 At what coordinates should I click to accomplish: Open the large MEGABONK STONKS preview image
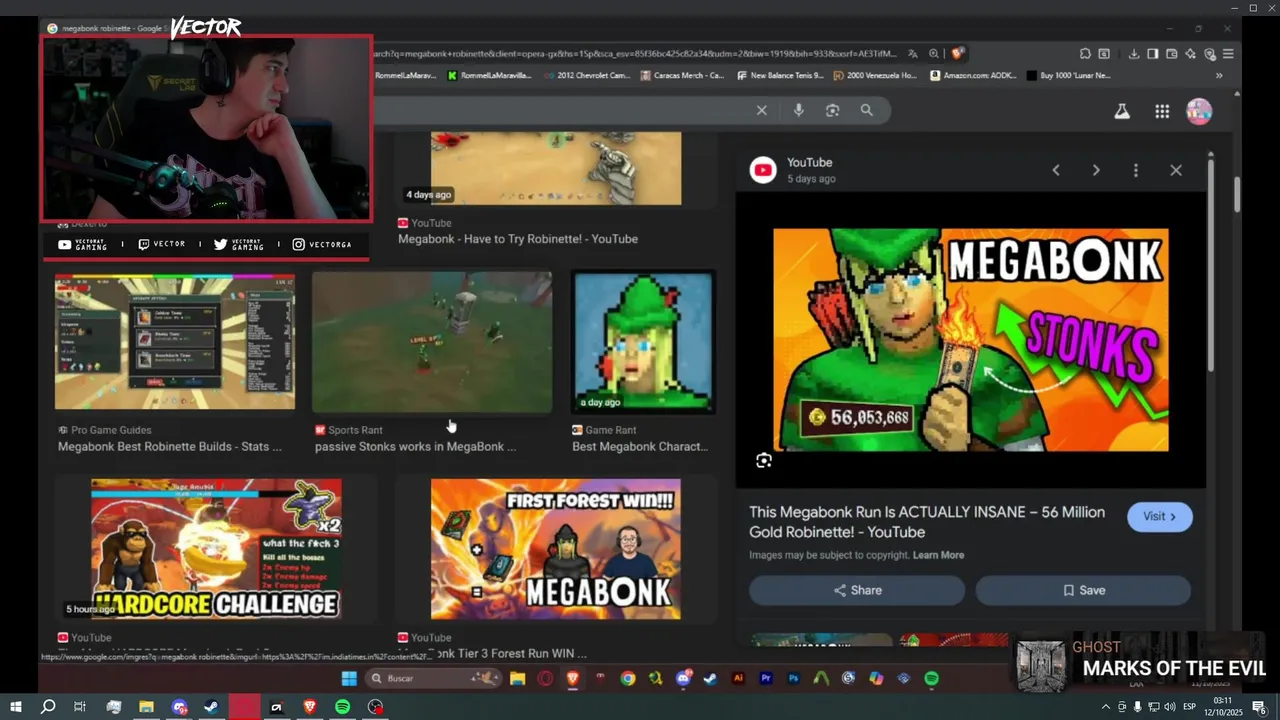[x=970, y=340]
